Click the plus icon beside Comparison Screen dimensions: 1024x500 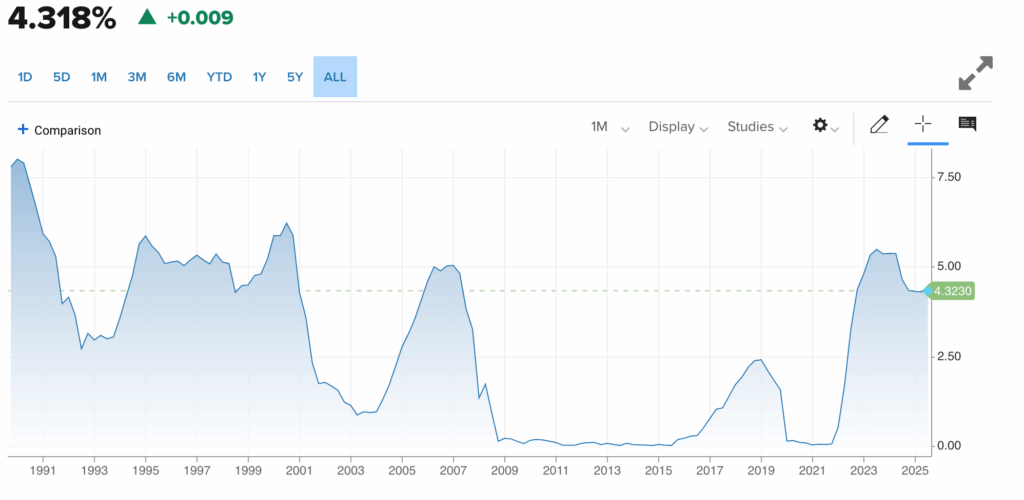tap(23, 129)
